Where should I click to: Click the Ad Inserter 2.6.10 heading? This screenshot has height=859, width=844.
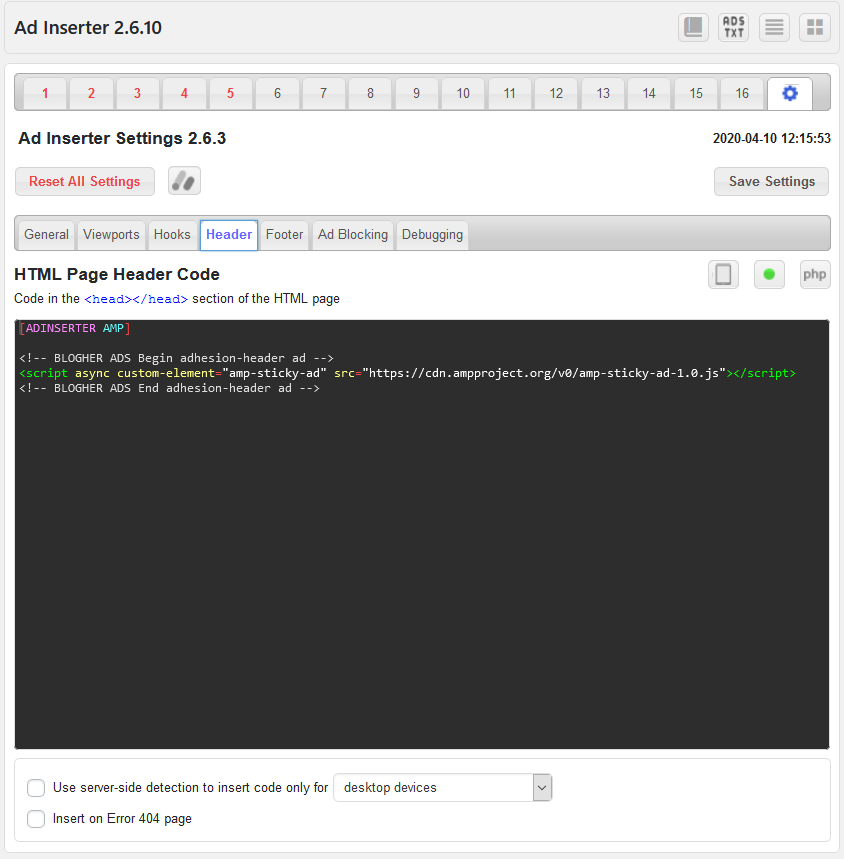[88, 27]
